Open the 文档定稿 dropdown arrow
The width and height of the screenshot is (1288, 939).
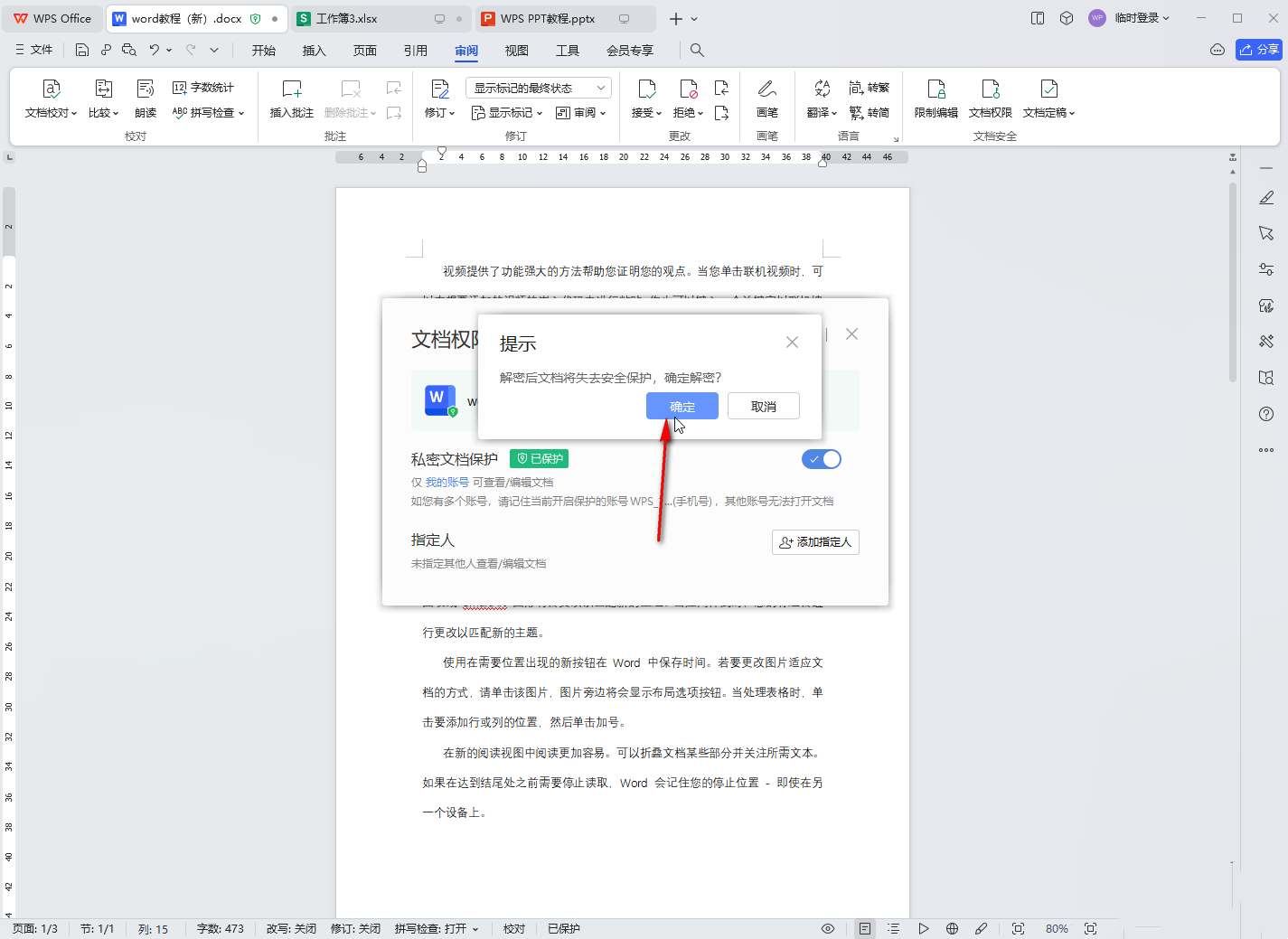[1072, 114]
